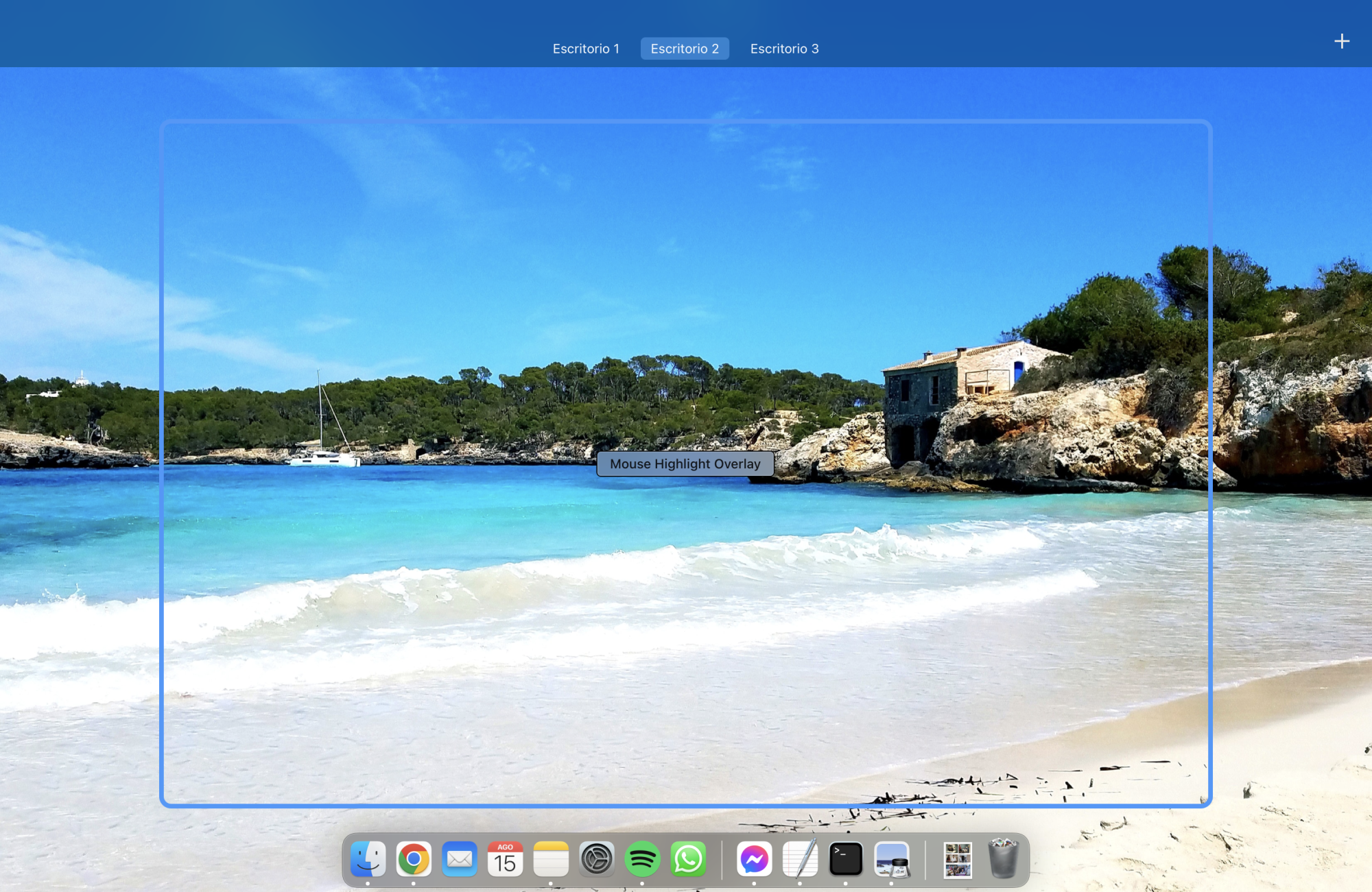
Task: Open System Preferences gear icon
Action: [597, 859]
